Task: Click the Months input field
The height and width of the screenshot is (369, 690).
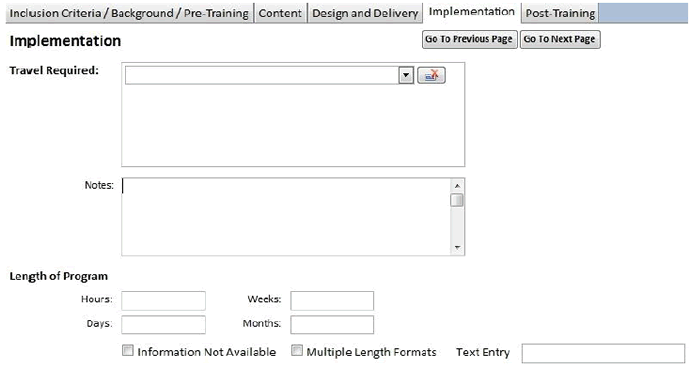Action: click(x=332, y=325)
